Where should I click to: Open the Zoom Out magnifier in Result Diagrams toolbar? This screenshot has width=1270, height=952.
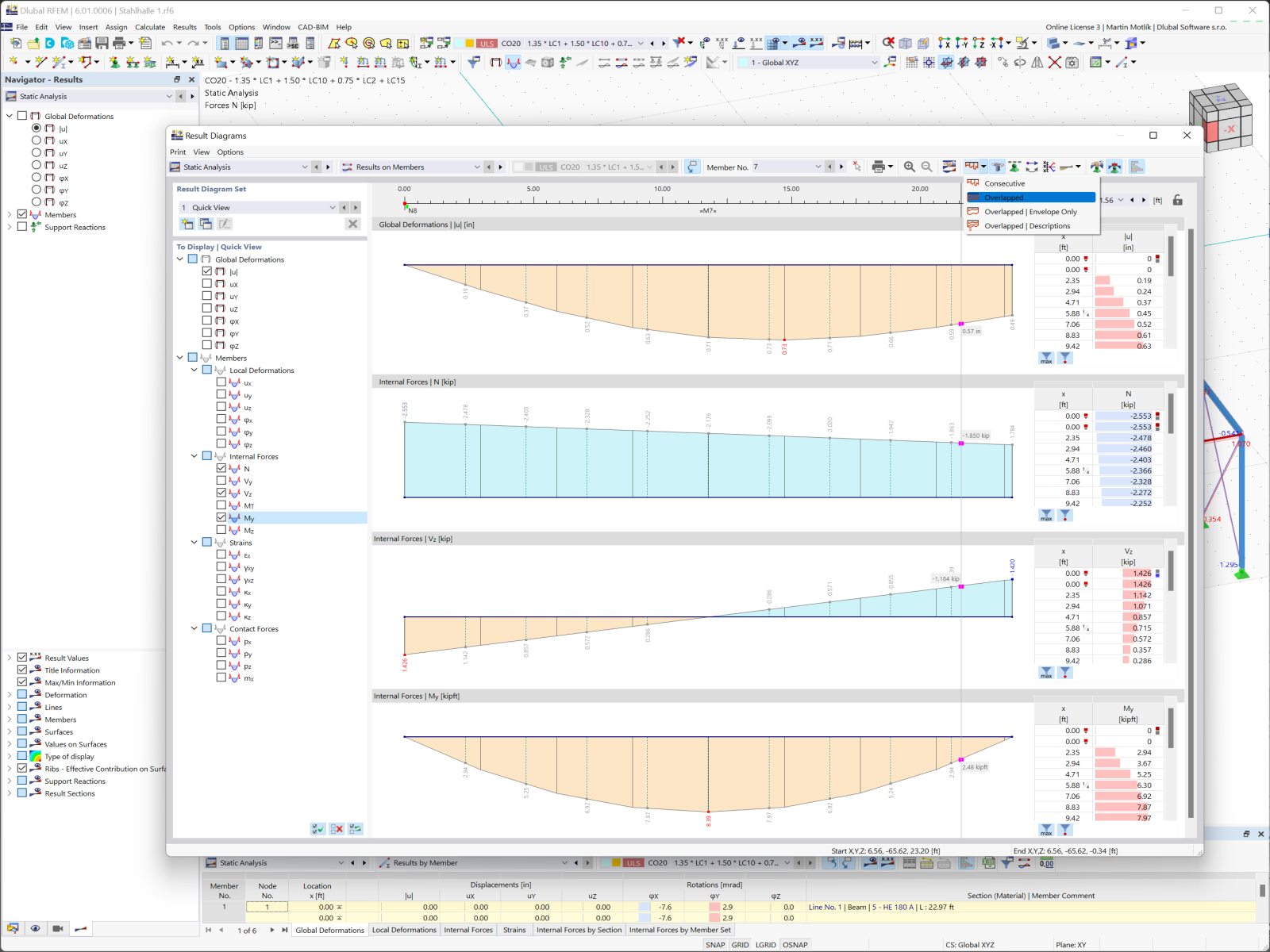pyautogui.click(x=926, y=167)
